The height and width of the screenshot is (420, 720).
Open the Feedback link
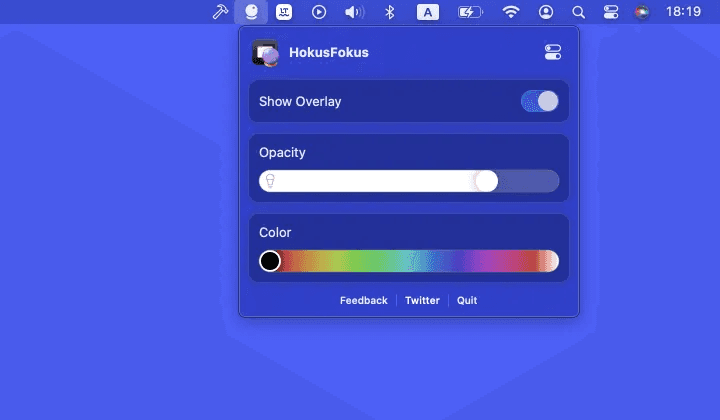[364, 300]
